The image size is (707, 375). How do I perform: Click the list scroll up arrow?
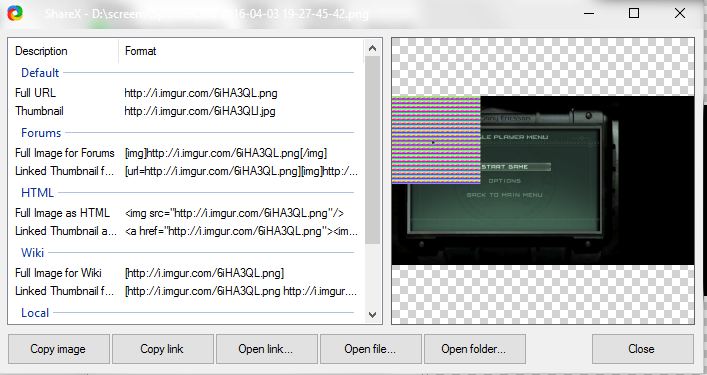click(x=372, y=48)
